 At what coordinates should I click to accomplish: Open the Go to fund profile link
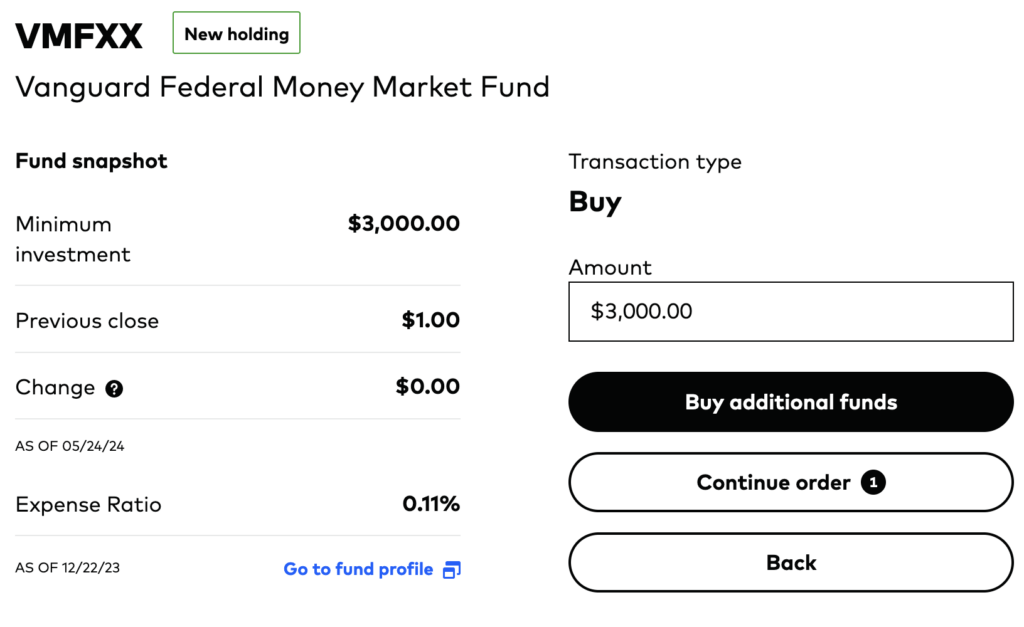[x=358, y=569]
